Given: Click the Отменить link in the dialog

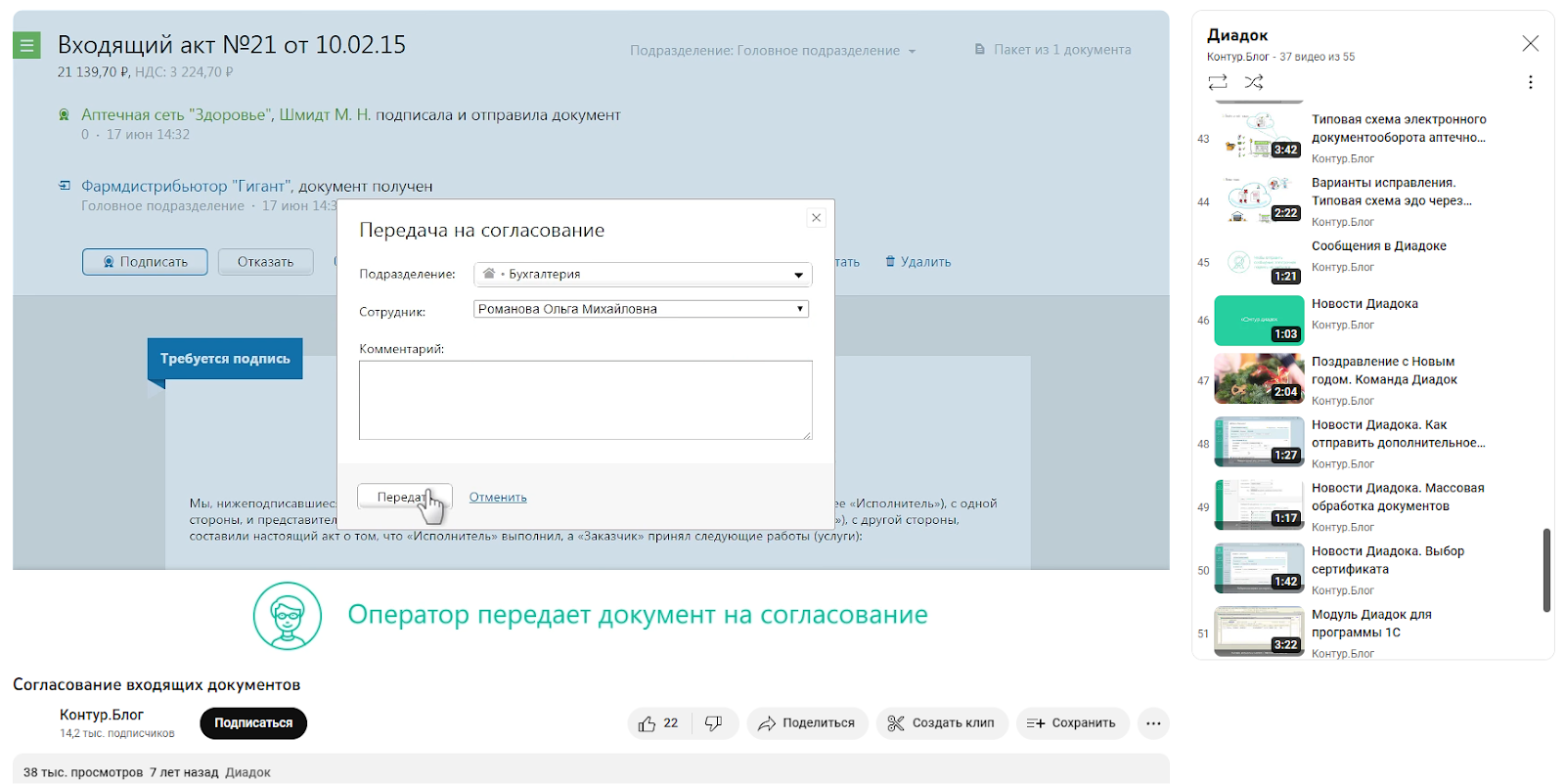Looking at the screenshot, I should point(498,498).
